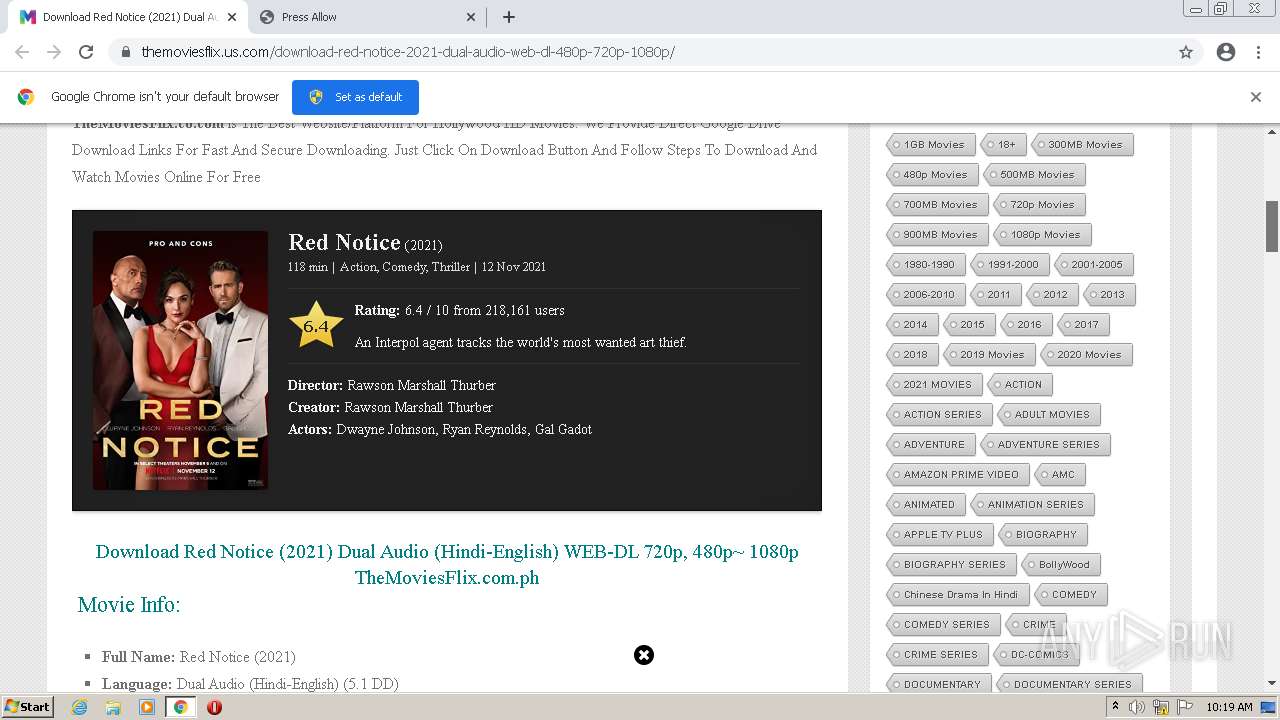Open the Red Notice poster image
Screen dimensions: 1280x720
(x=180, y=360)
